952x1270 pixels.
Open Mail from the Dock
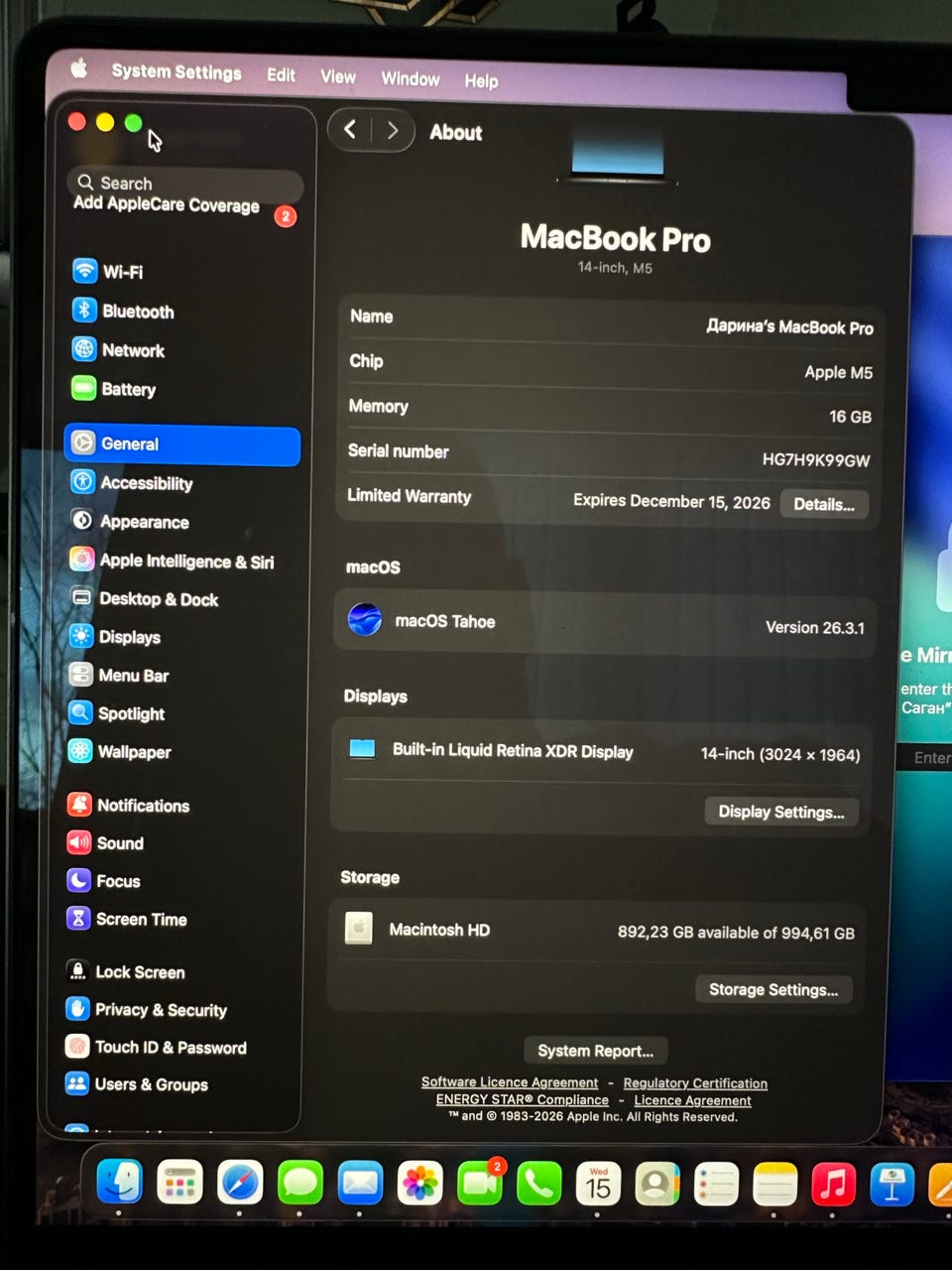(359, 1184)
